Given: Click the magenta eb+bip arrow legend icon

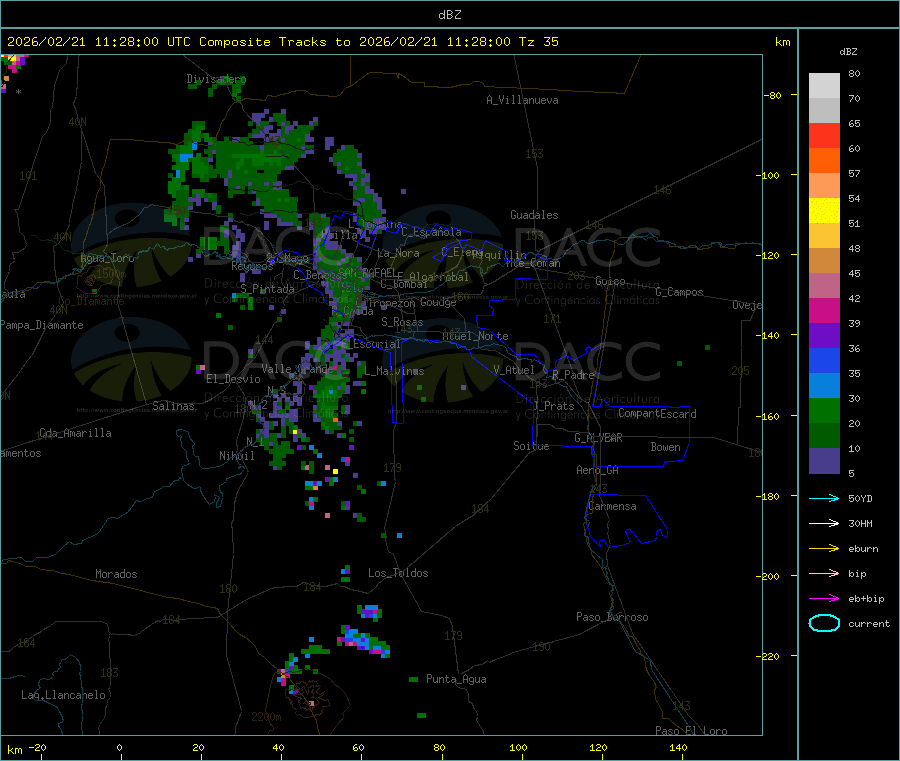Looking at the screenshot, I should pos(824,599).
